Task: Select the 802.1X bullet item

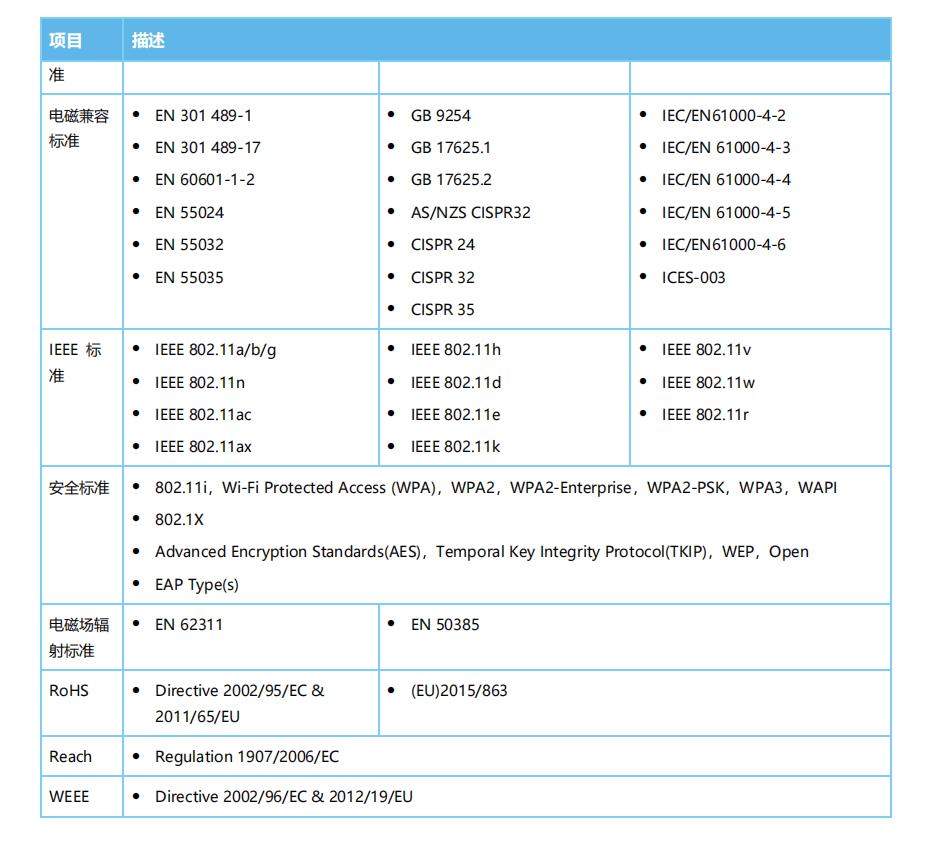Action: coord(179,520)
